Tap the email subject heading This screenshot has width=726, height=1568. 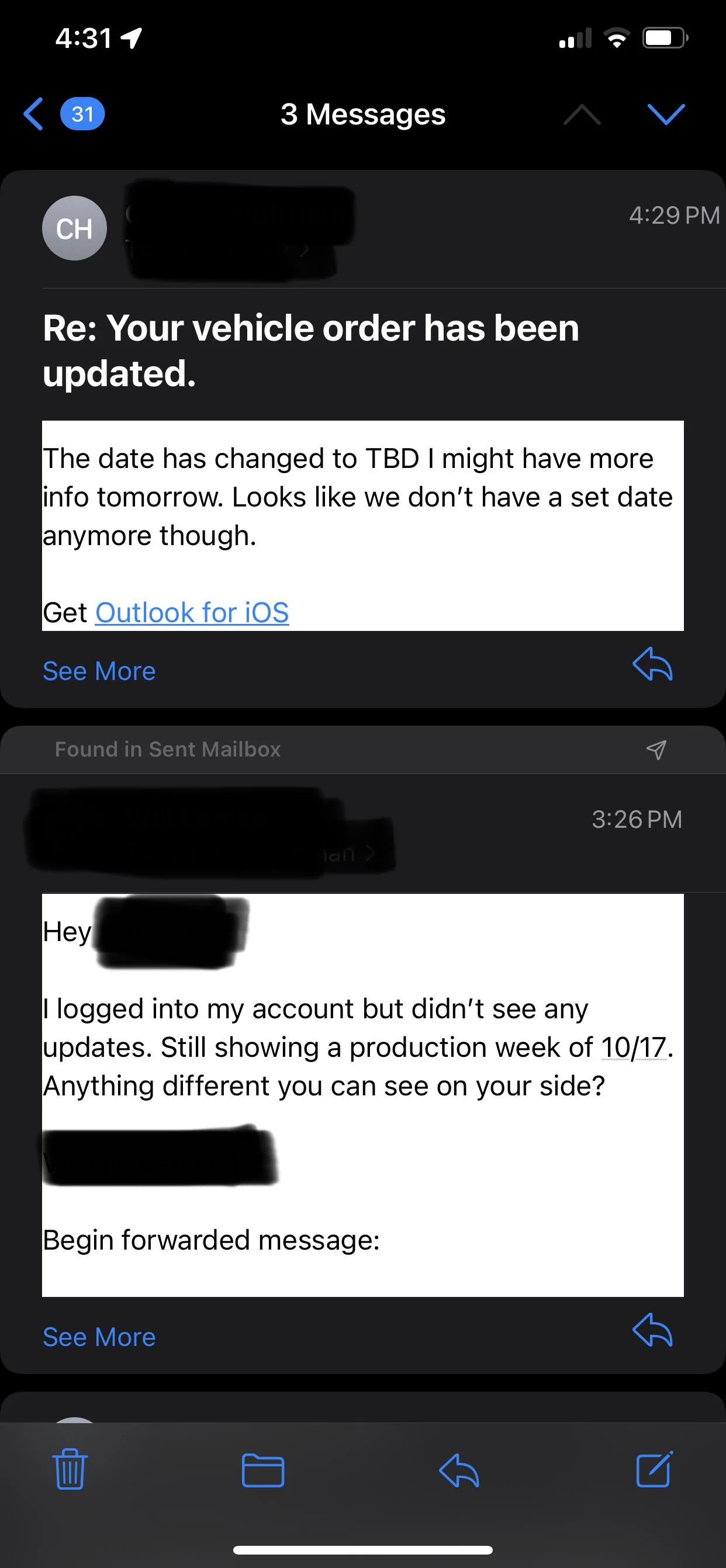(310, 350)
